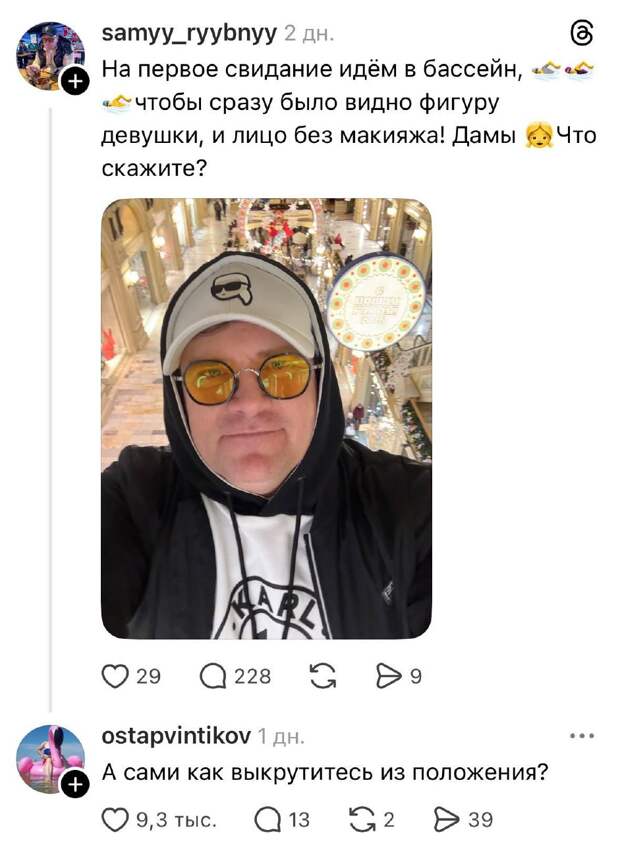Screen dimensions: 620x843
Task: View the samyy_ryybnyy profile avatar
Action: tap(50, 56)
